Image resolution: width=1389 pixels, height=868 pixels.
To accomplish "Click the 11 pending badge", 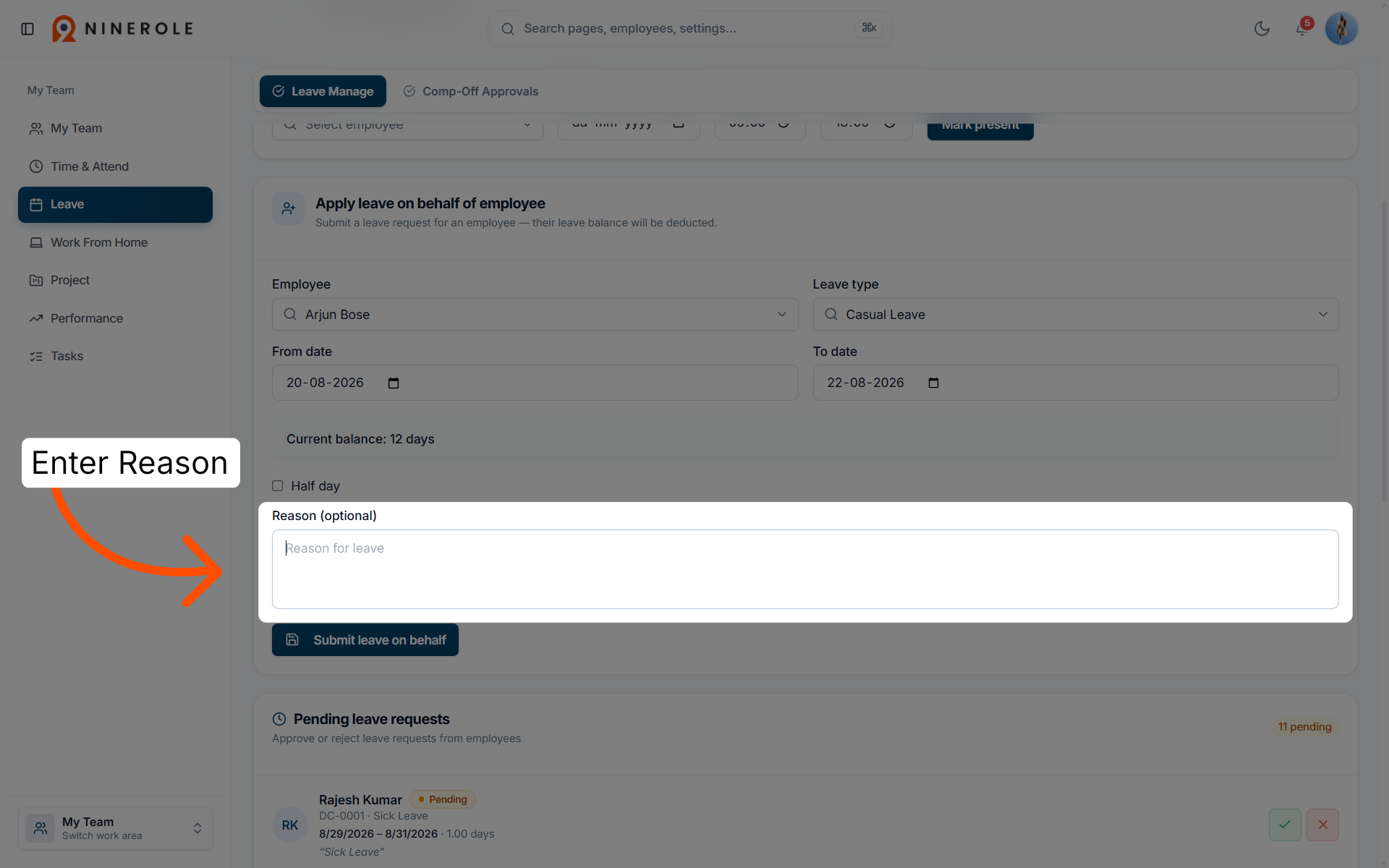I will [x=1304, y=727].
